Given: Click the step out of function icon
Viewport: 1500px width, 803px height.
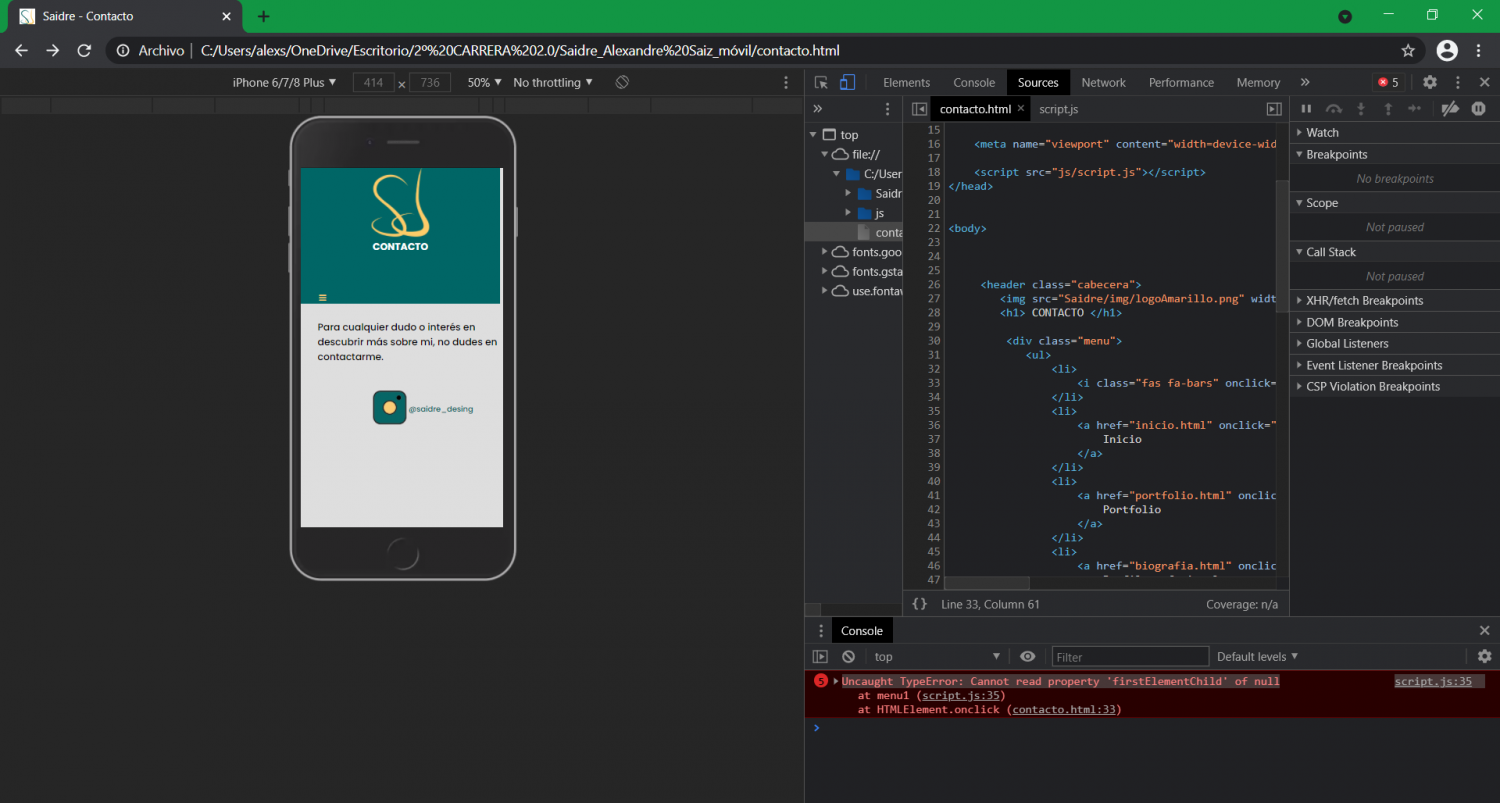Looking at the screenshot, I should click(1387, 109).
